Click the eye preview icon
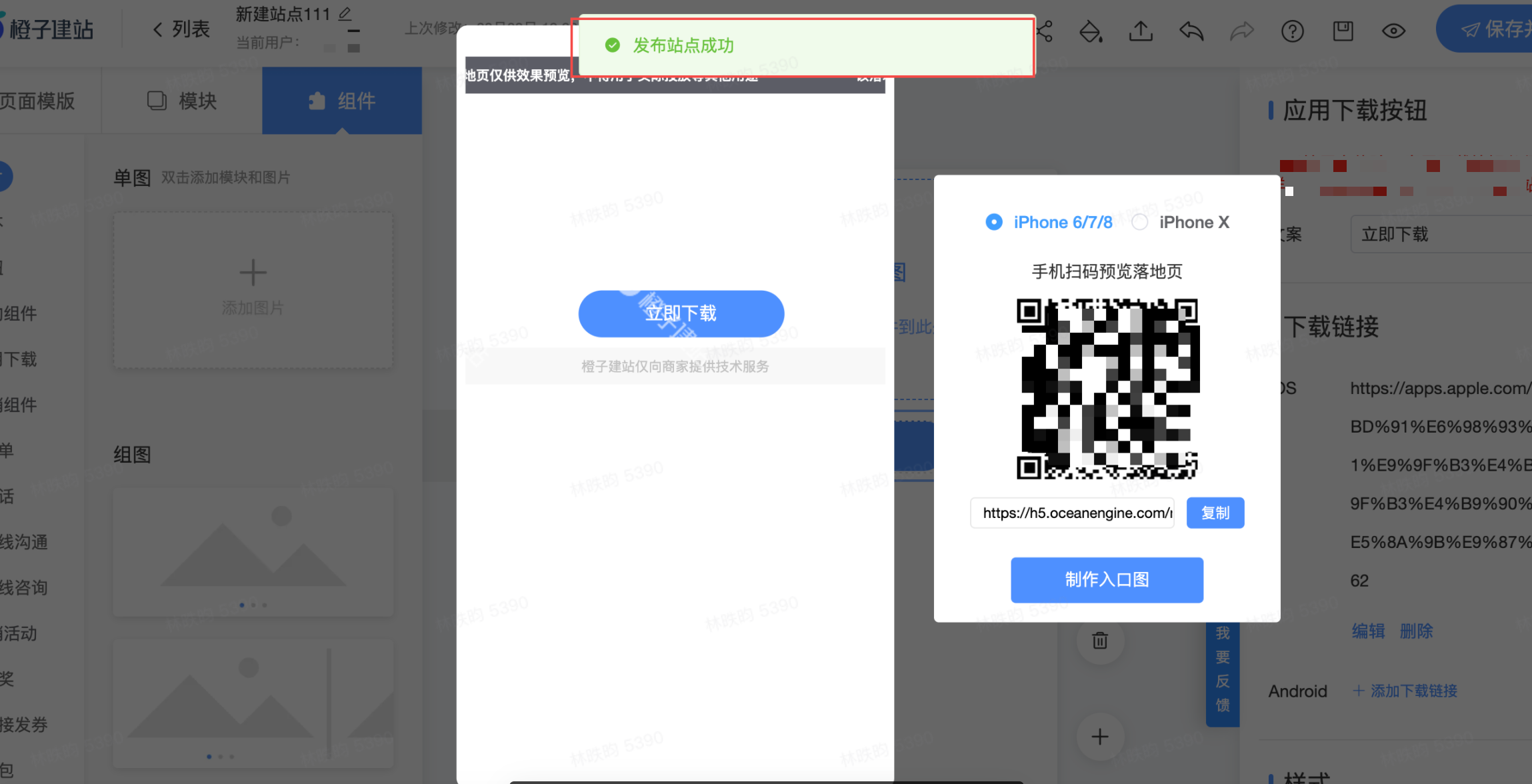Image resolution: width=1532 pixels, height=784 pixels. 1393,31
